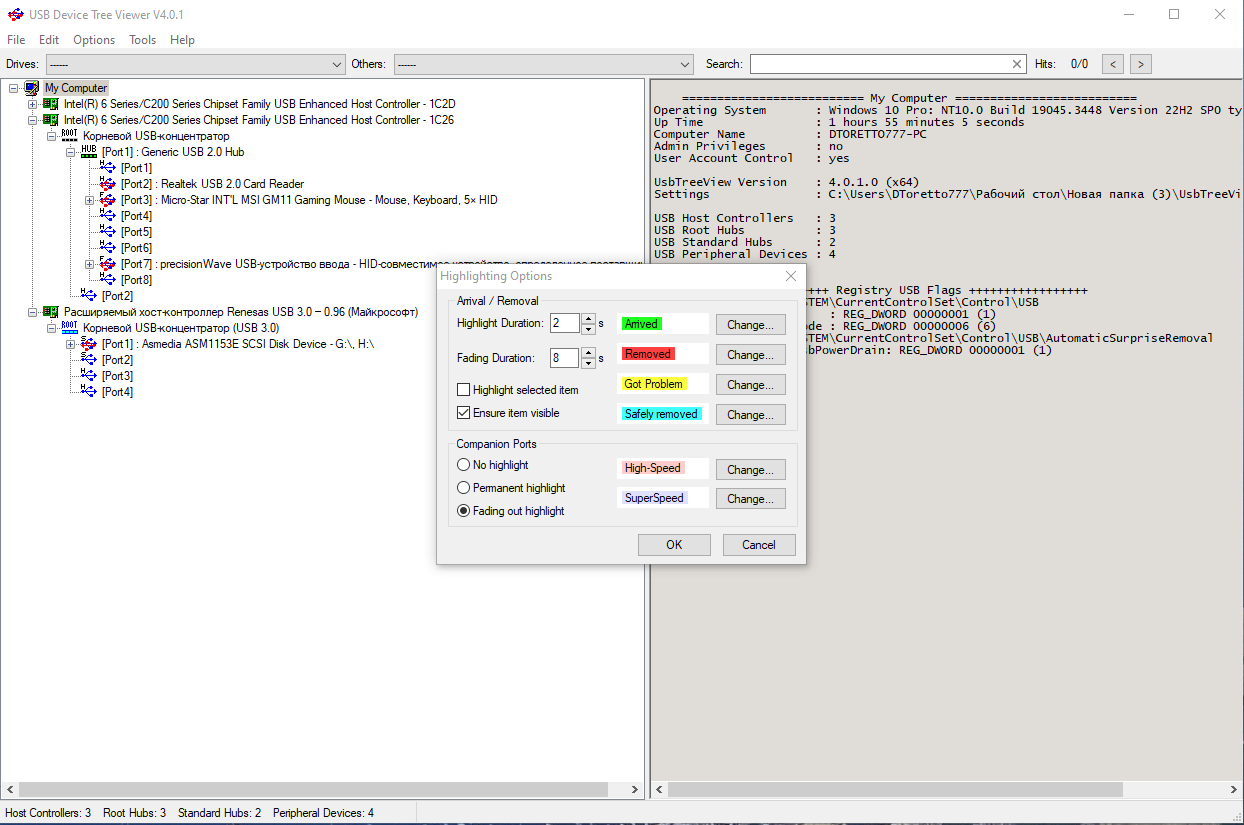Confirm dialog with OK button

[674, 545]
